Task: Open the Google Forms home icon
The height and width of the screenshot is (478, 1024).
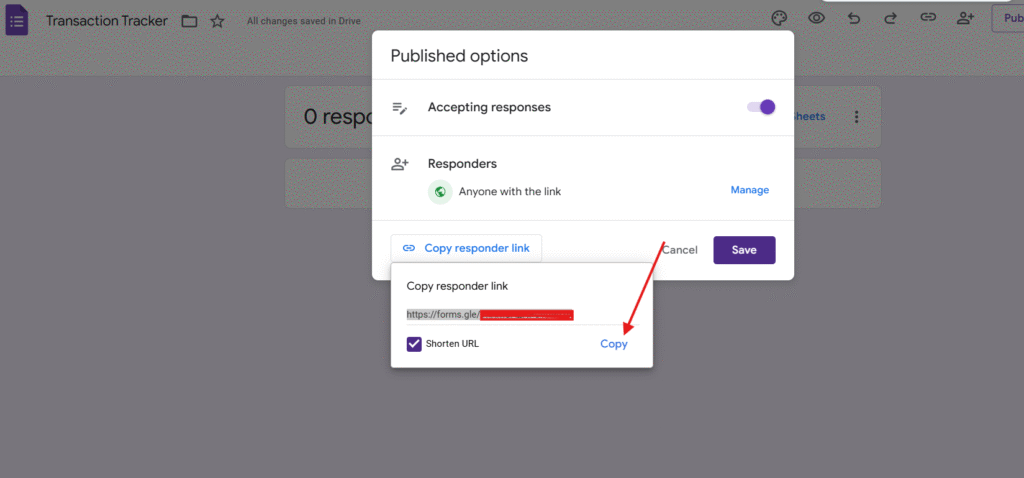Action: (17, 20)
